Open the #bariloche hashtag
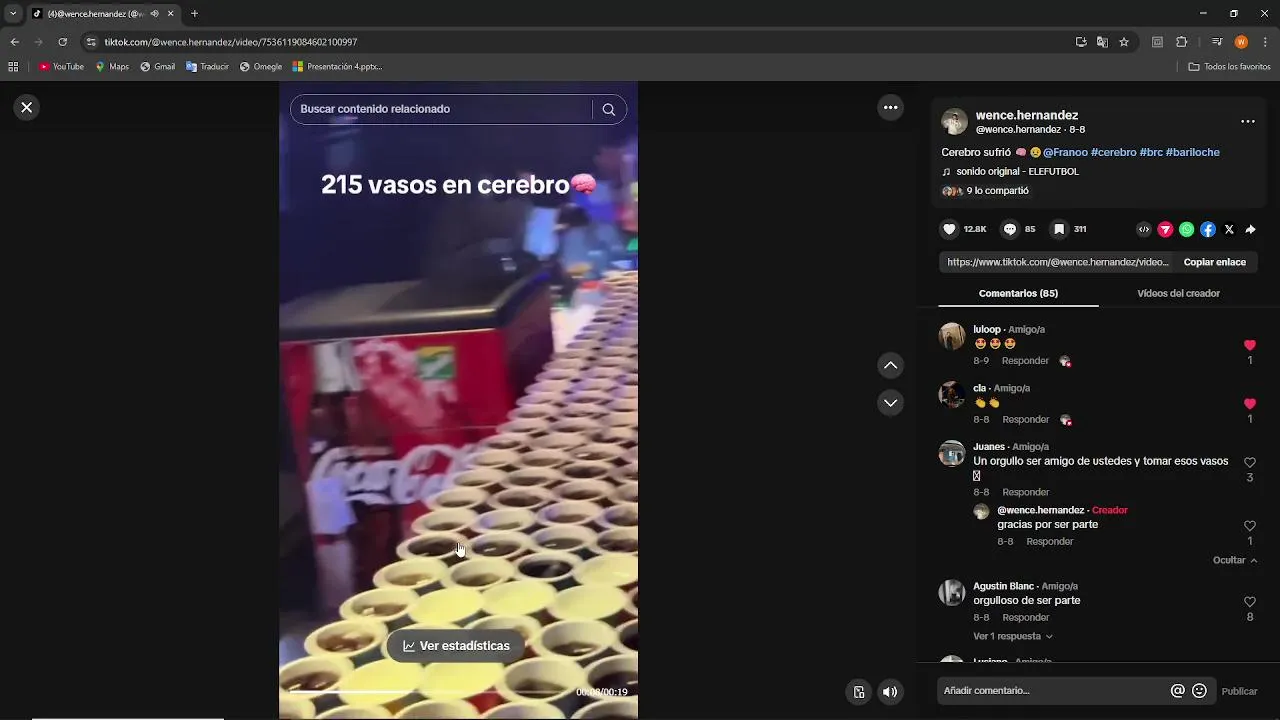This screenshot has width=1280, height=720. pyautogui.click(x=1192, y=152)
